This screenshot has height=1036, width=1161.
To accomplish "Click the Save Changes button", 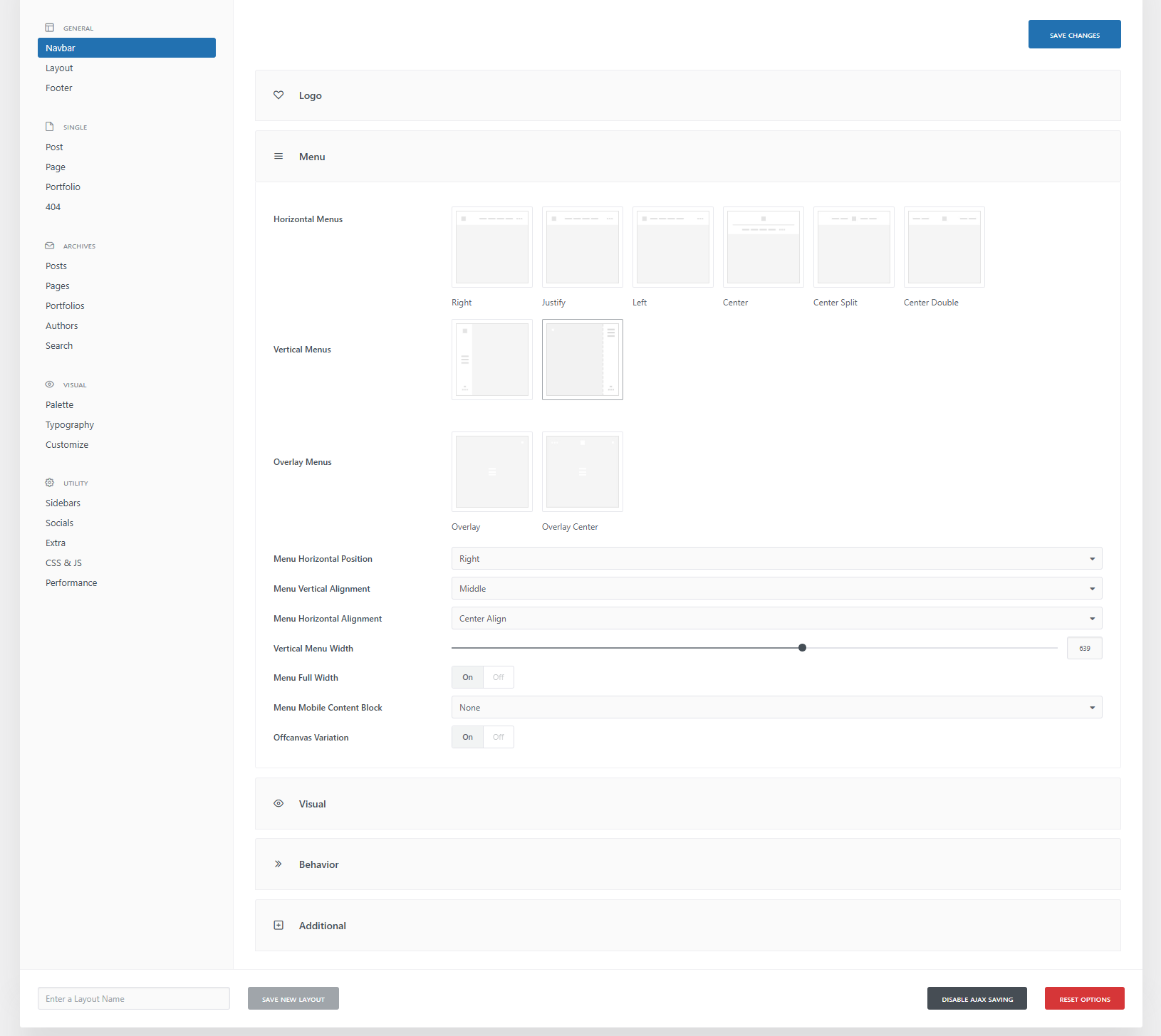I will point(1074,35).
